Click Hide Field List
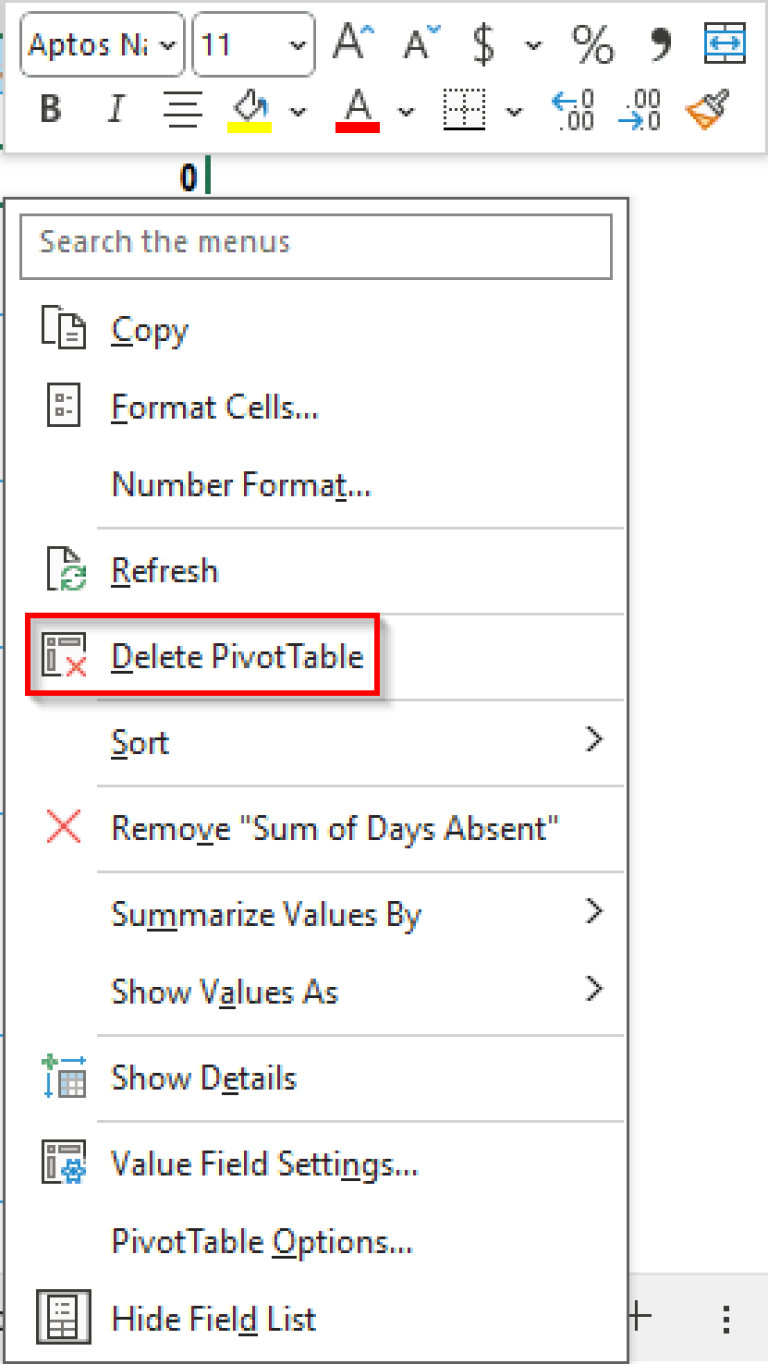This screenshot has height=1364, width=768. pos(213,1318)
